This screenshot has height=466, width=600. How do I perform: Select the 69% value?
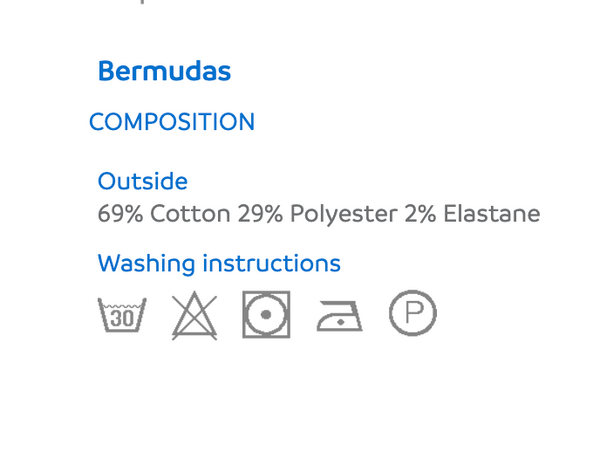(x=121, y=213)
